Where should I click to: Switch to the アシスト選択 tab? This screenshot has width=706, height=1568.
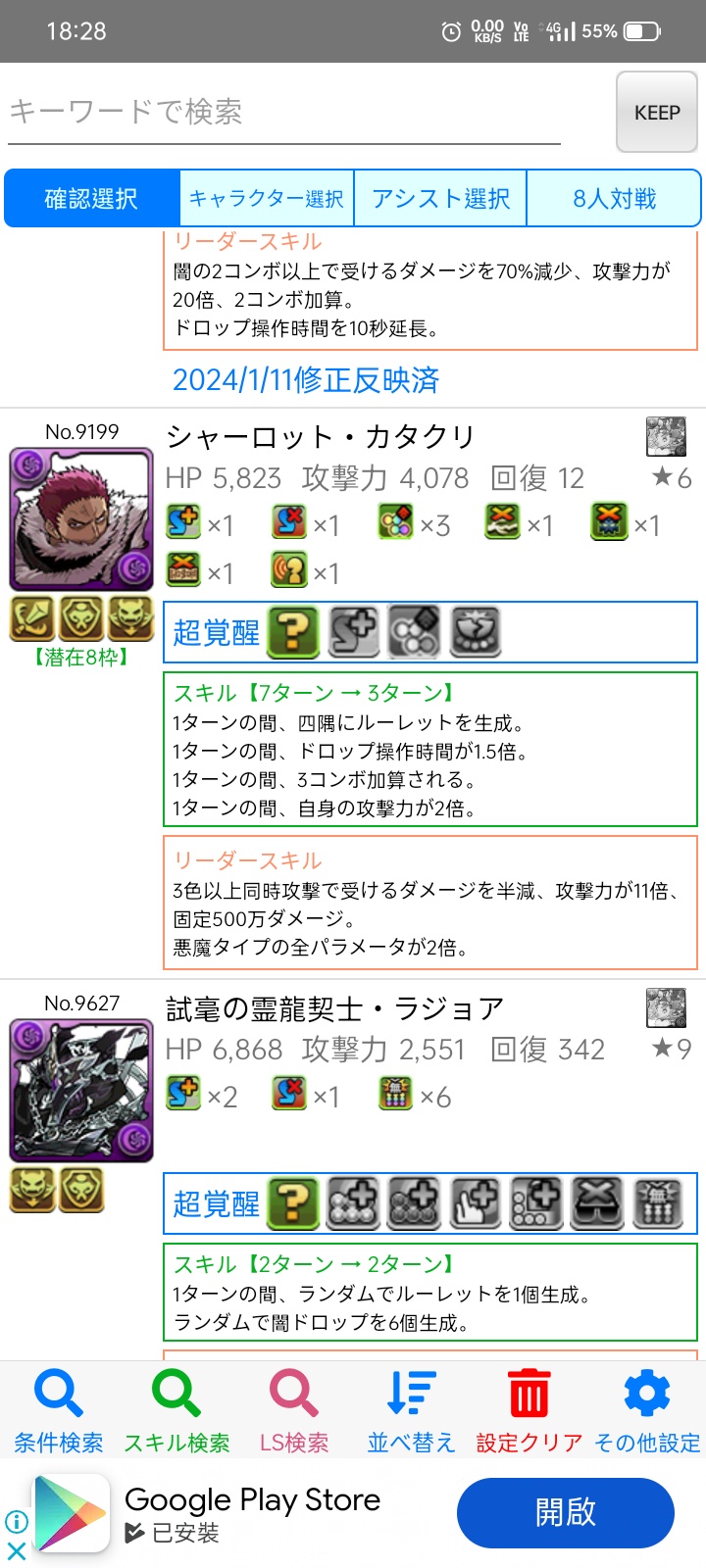coord(440,199)
